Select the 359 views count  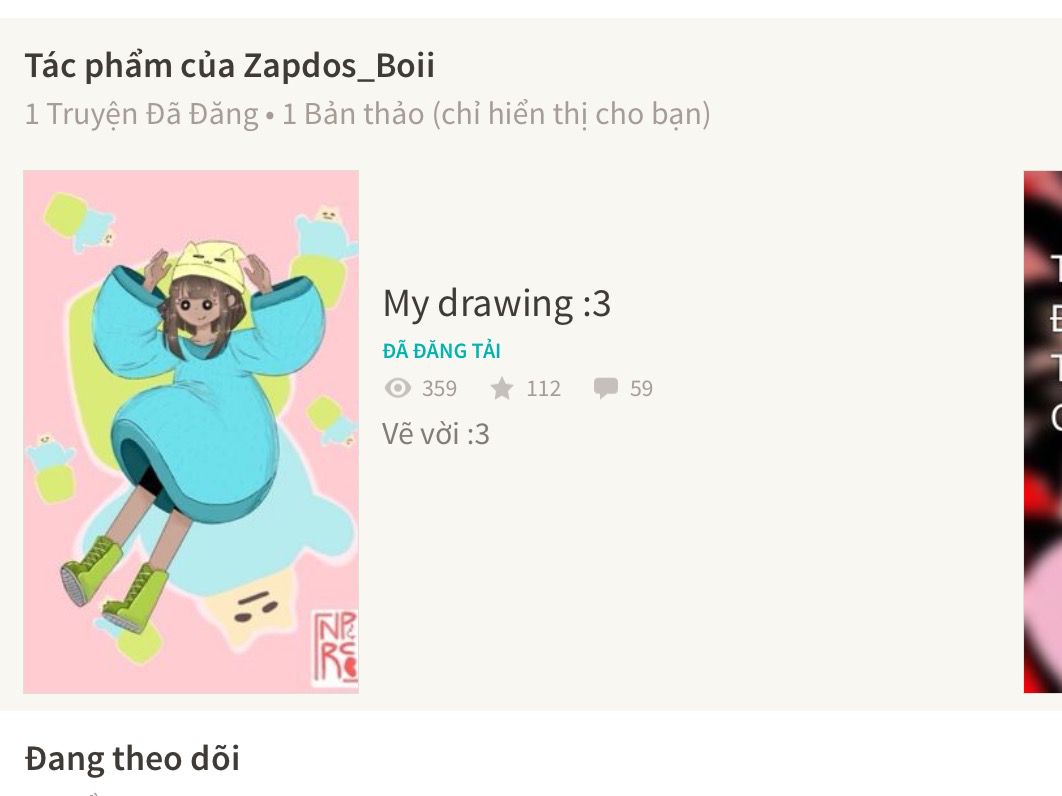click(x=439, y=388)
